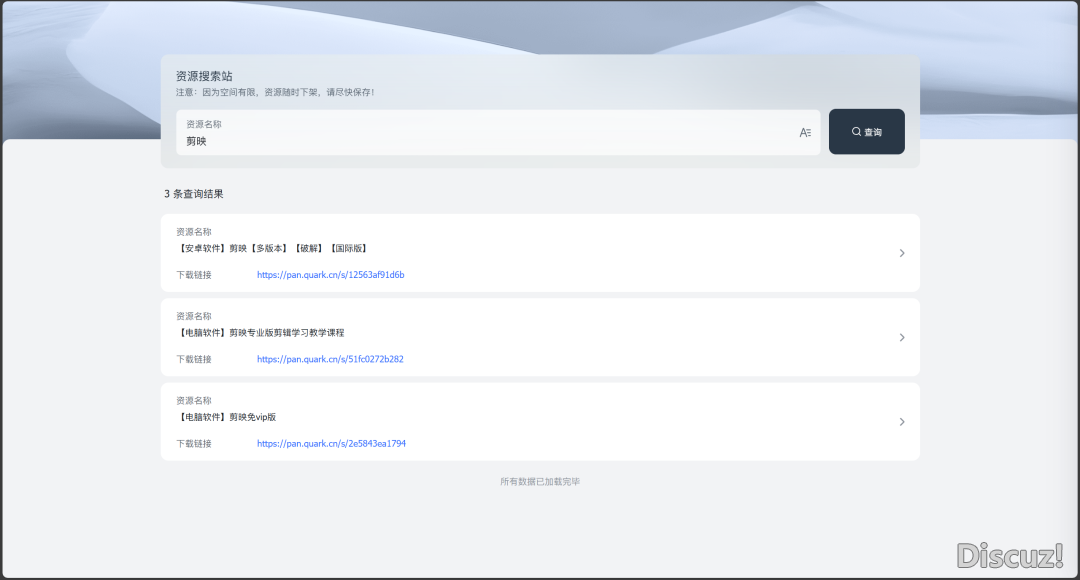The image size is (1080, 580).
Task: Select result title 【安卓软件】剪映【多版本】【破解】【国际版】
Action: click(273, 249)
